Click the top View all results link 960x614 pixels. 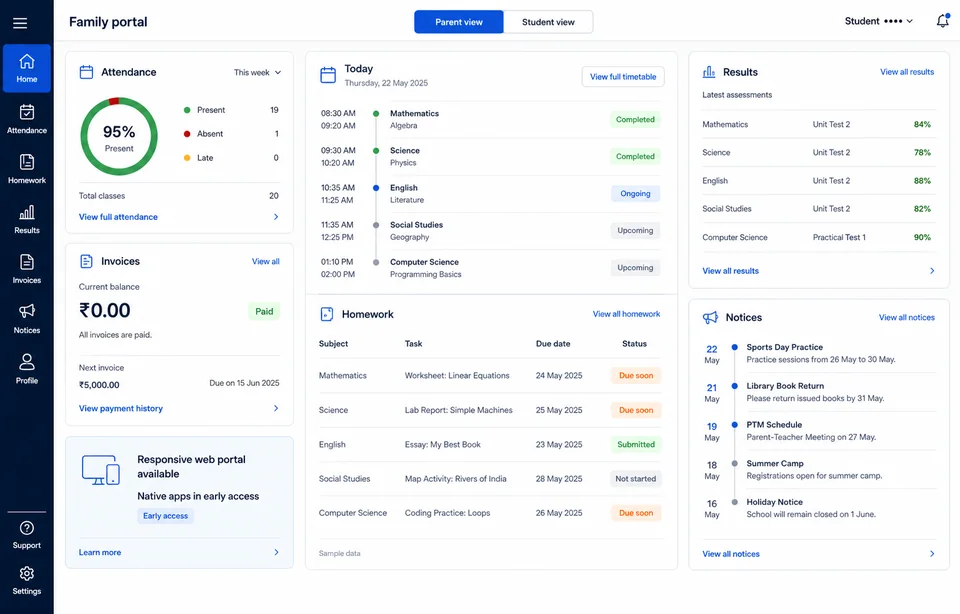pos(907,72)
